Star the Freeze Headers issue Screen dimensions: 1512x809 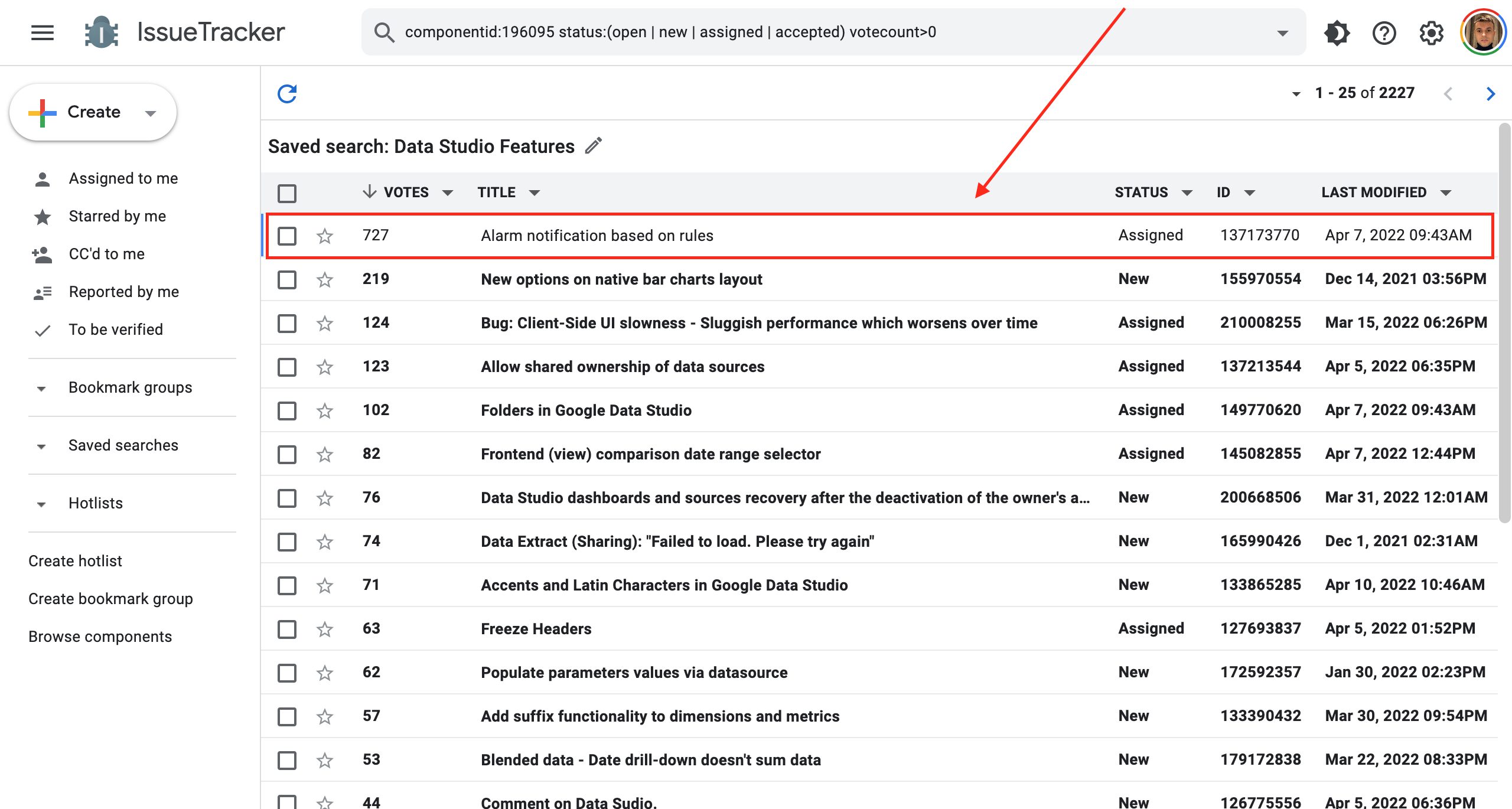point(325,629)
